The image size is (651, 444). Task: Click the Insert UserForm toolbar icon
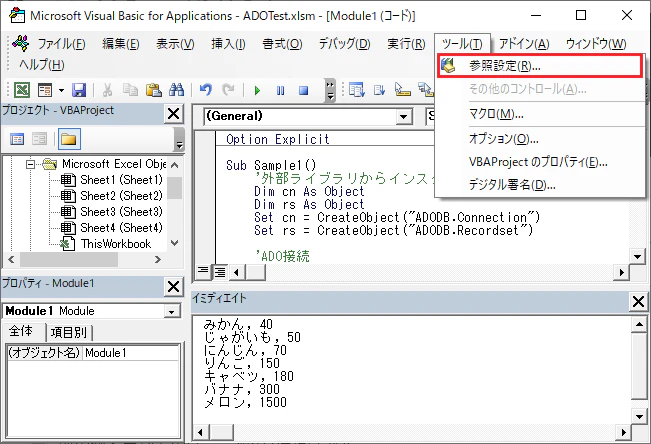coord(44,90)
